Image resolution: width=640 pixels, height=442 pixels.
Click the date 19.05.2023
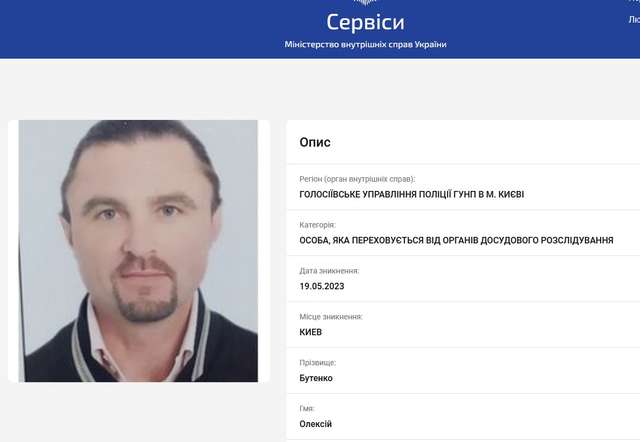[322, 286]
